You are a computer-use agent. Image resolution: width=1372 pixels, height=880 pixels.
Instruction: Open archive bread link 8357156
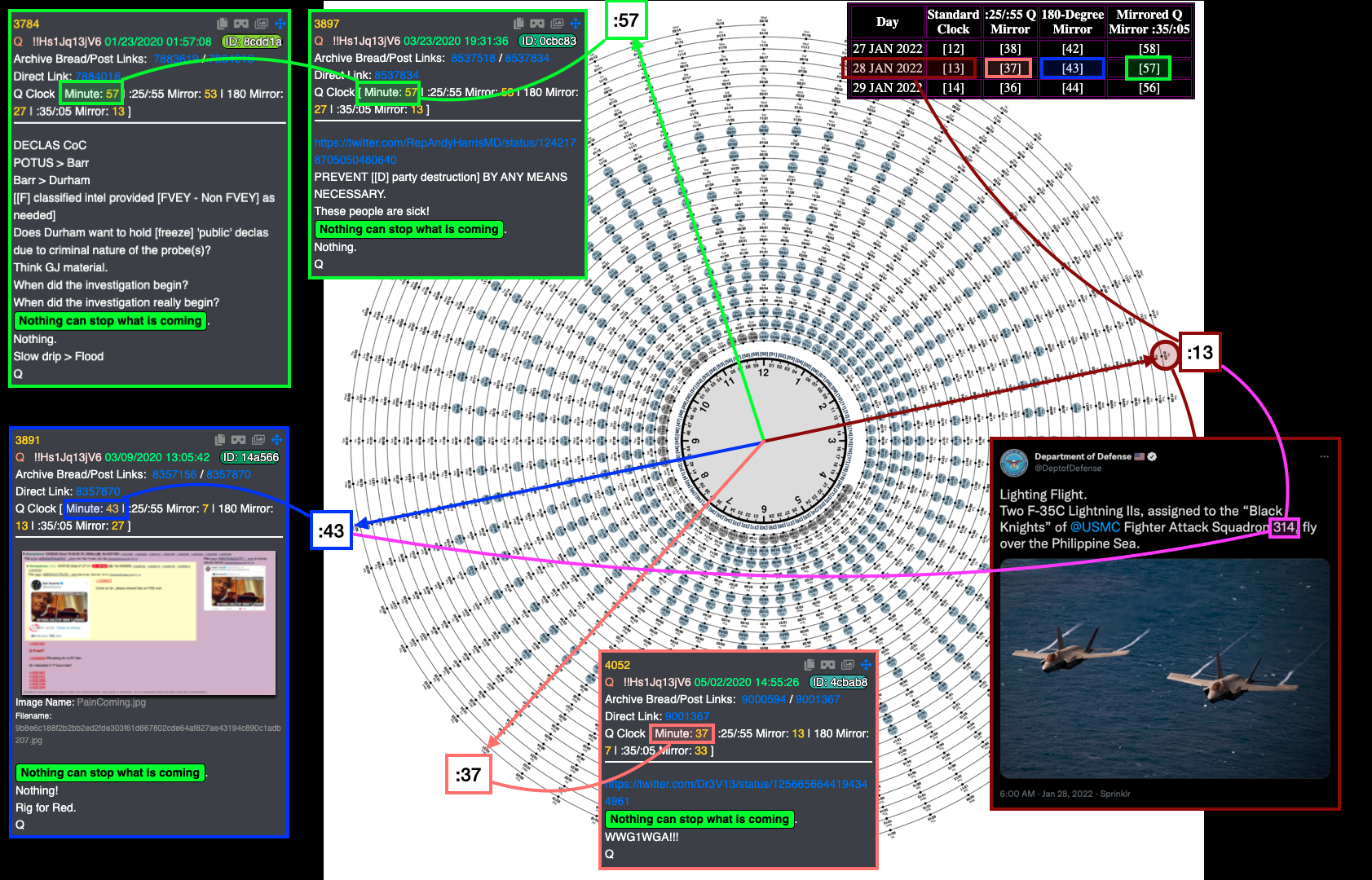174,474
